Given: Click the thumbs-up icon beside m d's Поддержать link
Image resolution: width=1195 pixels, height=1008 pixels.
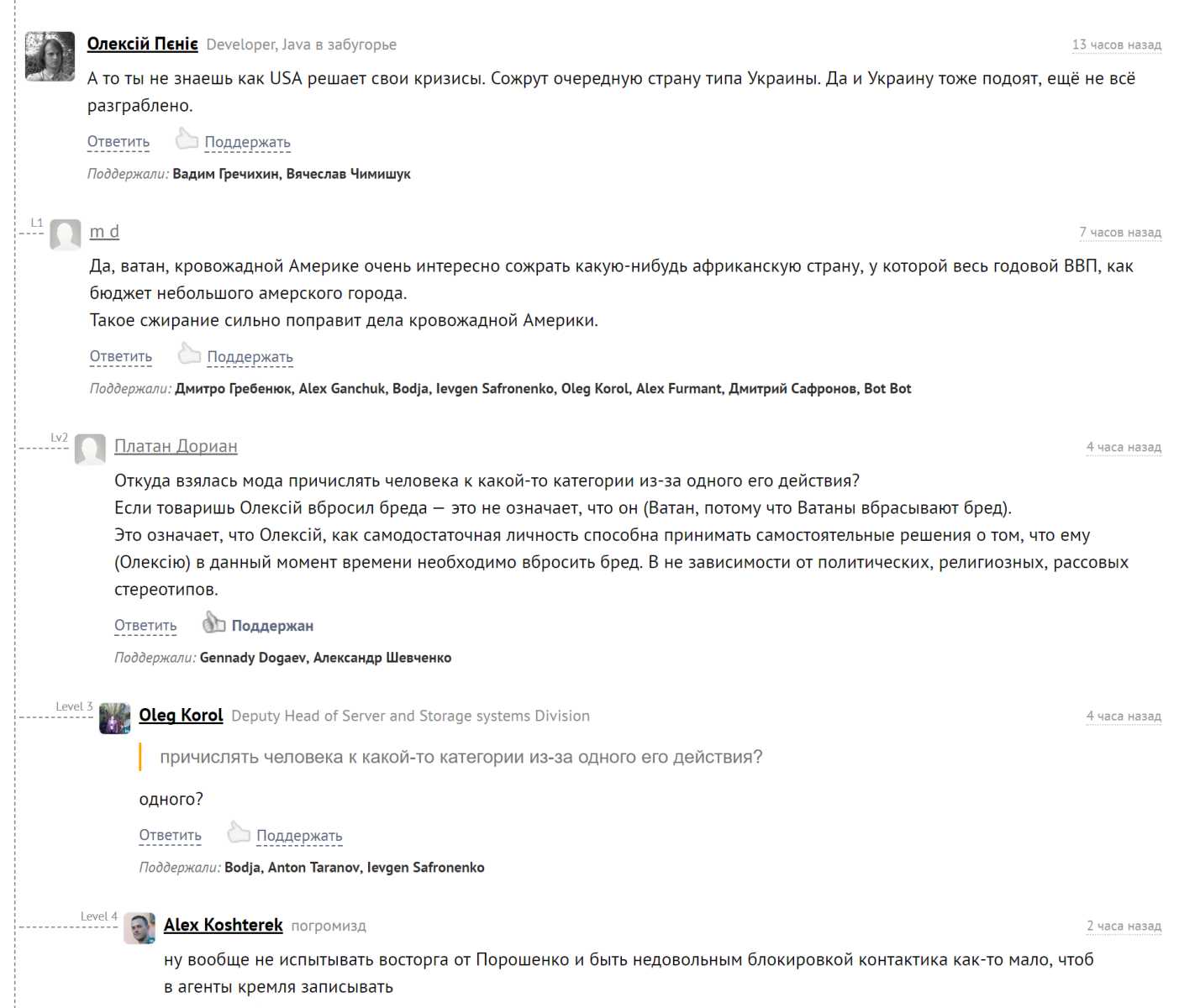Looking at the screenshot, I should (x=190, y=354).
